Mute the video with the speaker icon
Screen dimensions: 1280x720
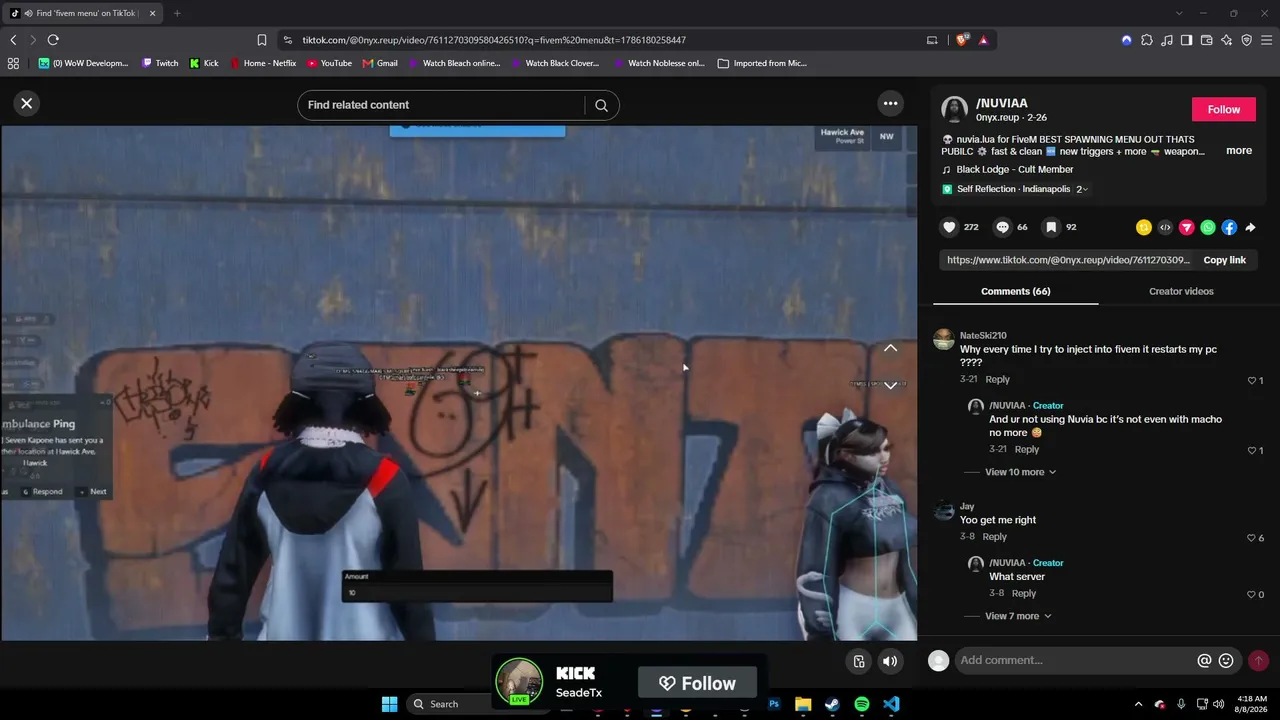890,661
